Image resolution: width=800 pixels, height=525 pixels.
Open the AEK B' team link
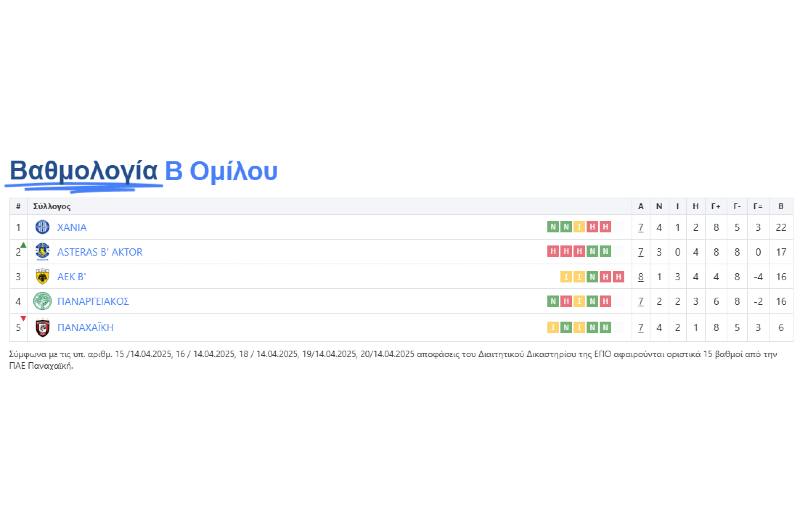pyautogui.click(x=71, y=277)
